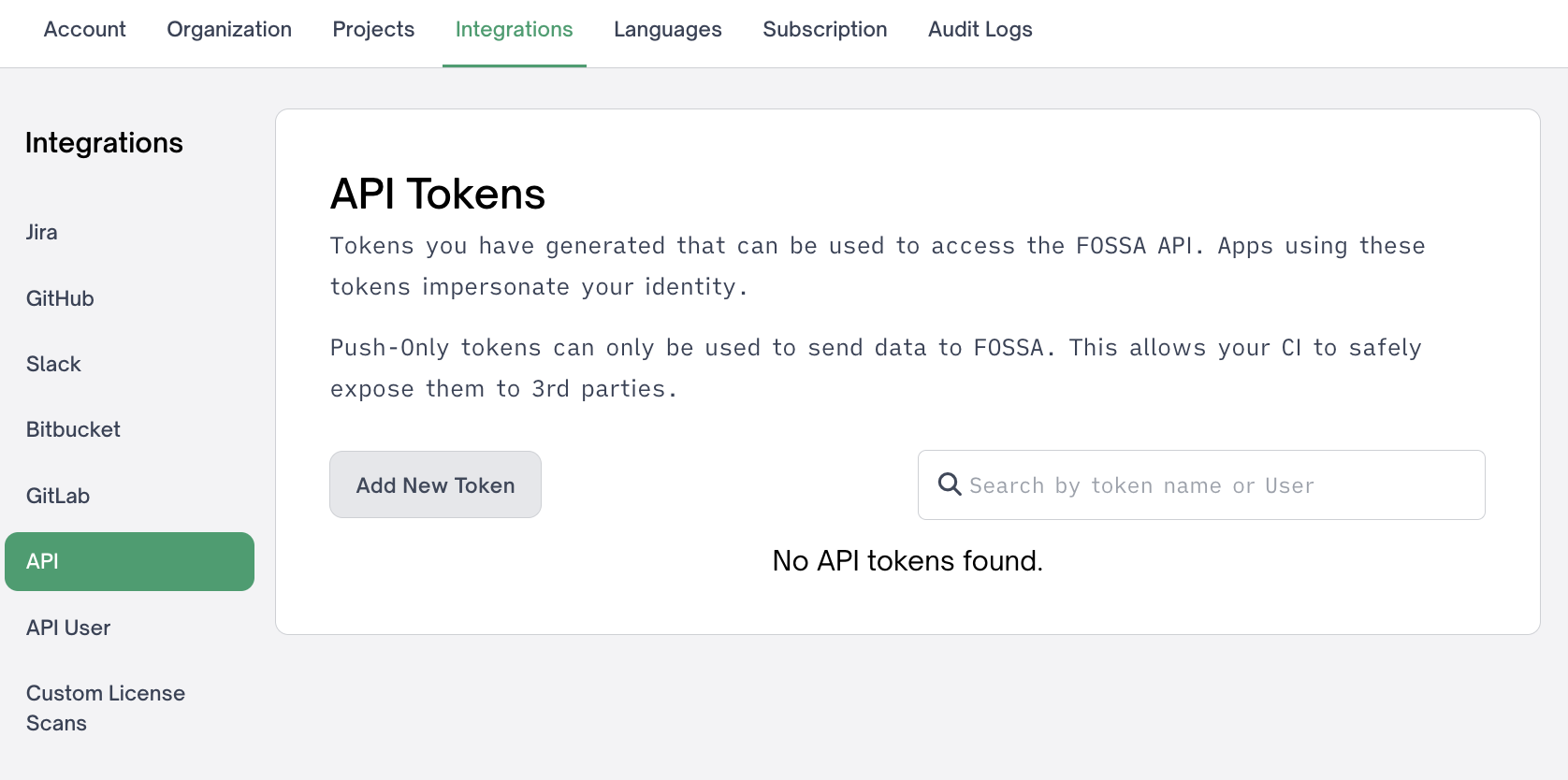This screenshot has height=780, width=1568.
Task: Switch to the Organization tab
Action: pos(229,30)
